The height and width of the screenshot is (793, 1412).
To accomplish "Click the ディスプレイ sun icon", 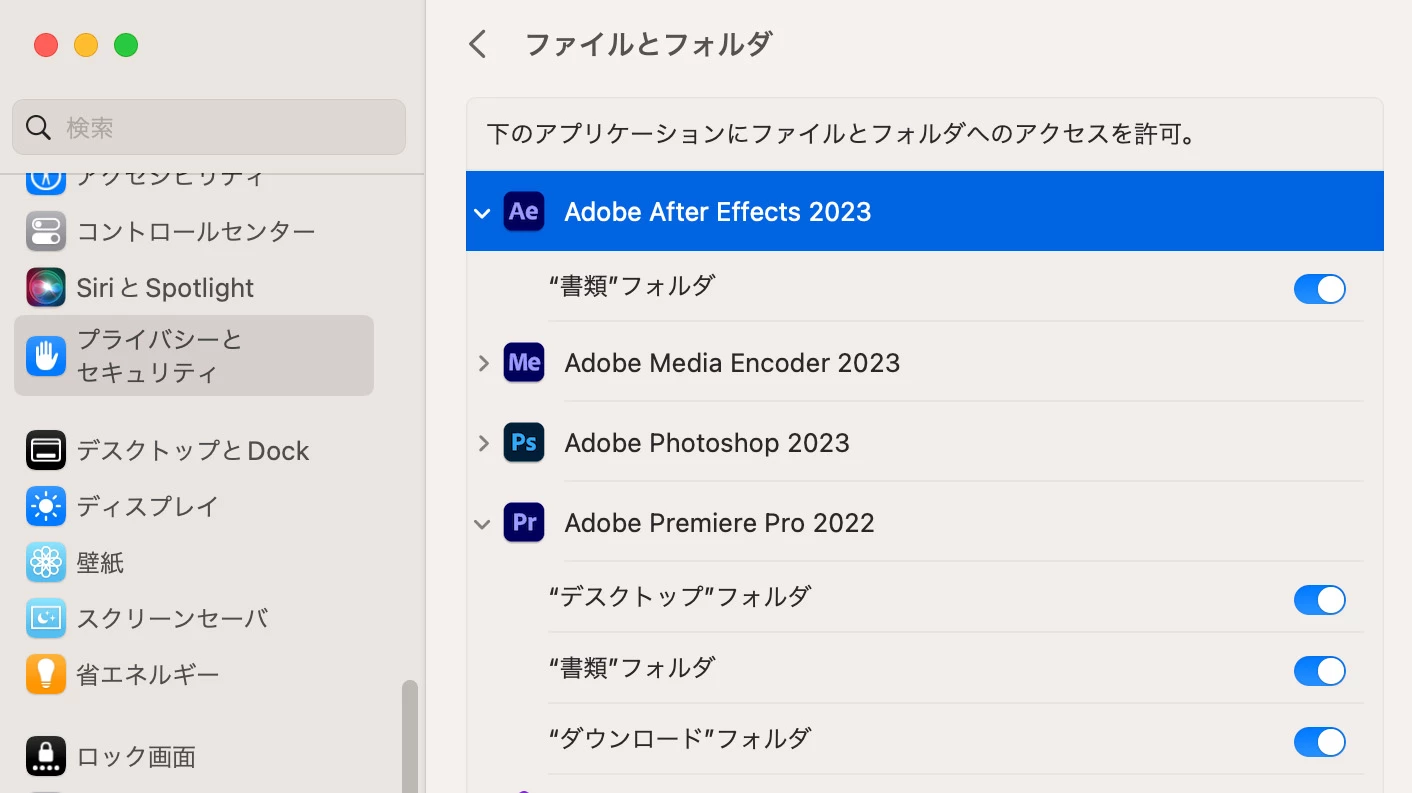I will (x=46, y=507).
